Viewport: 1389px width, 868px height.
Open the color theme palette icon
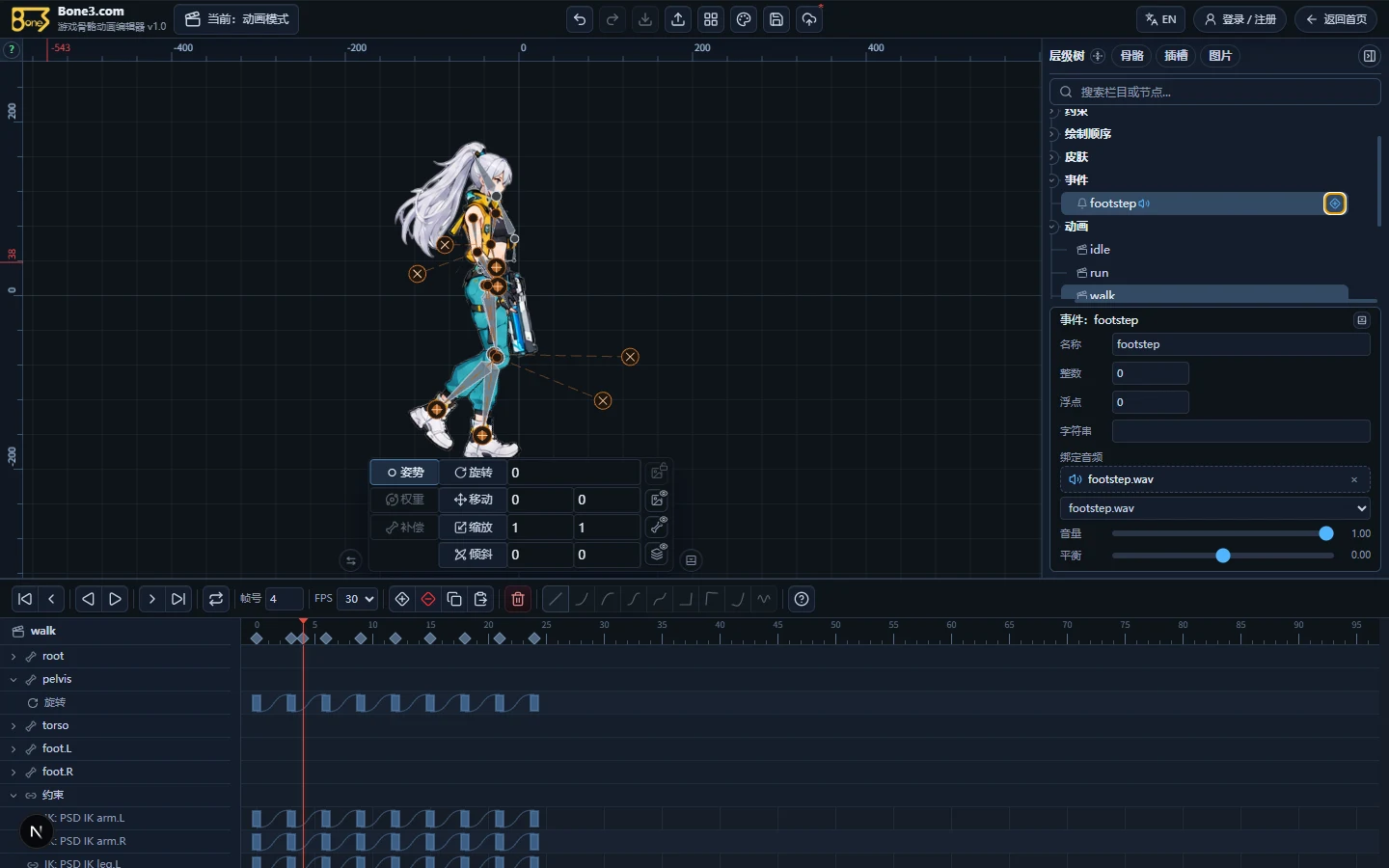pos(744,19)
